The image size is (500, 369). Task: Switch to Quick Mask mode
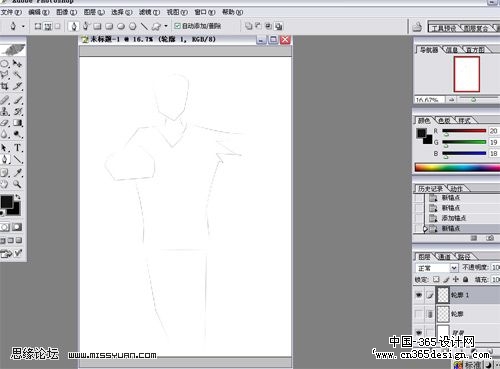point(17,227)
